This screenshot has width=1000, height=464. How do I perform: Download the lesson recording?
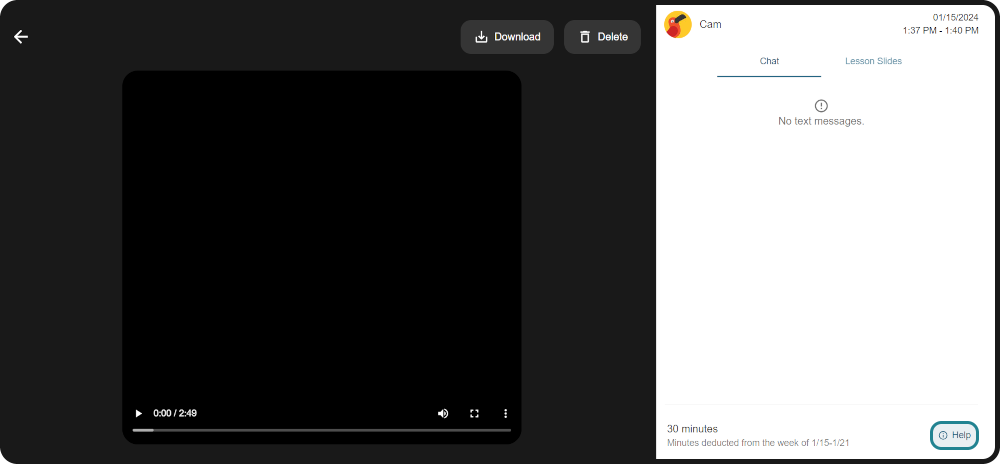(x=507, y=37)
